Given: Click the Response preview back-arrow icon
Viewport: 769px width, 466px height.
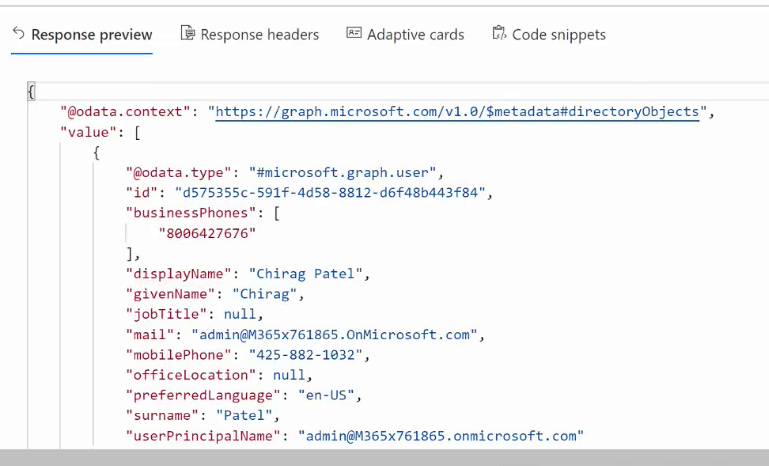Looking at the screenshot, I should (19, 33).
